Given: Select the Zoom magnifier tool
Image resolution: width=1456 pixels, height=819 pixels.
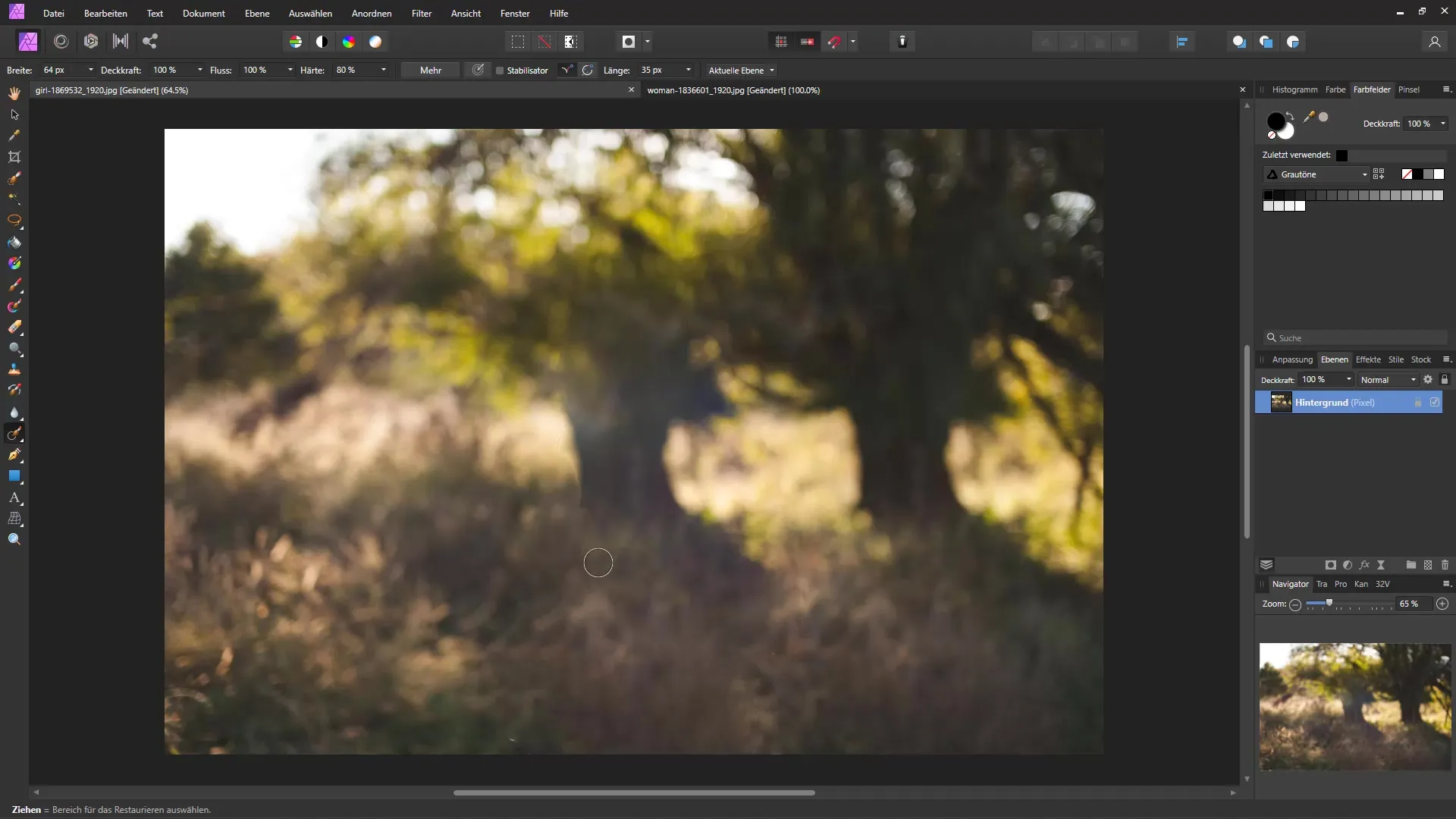Looking at the screenshot, I should tap(14, 539).
